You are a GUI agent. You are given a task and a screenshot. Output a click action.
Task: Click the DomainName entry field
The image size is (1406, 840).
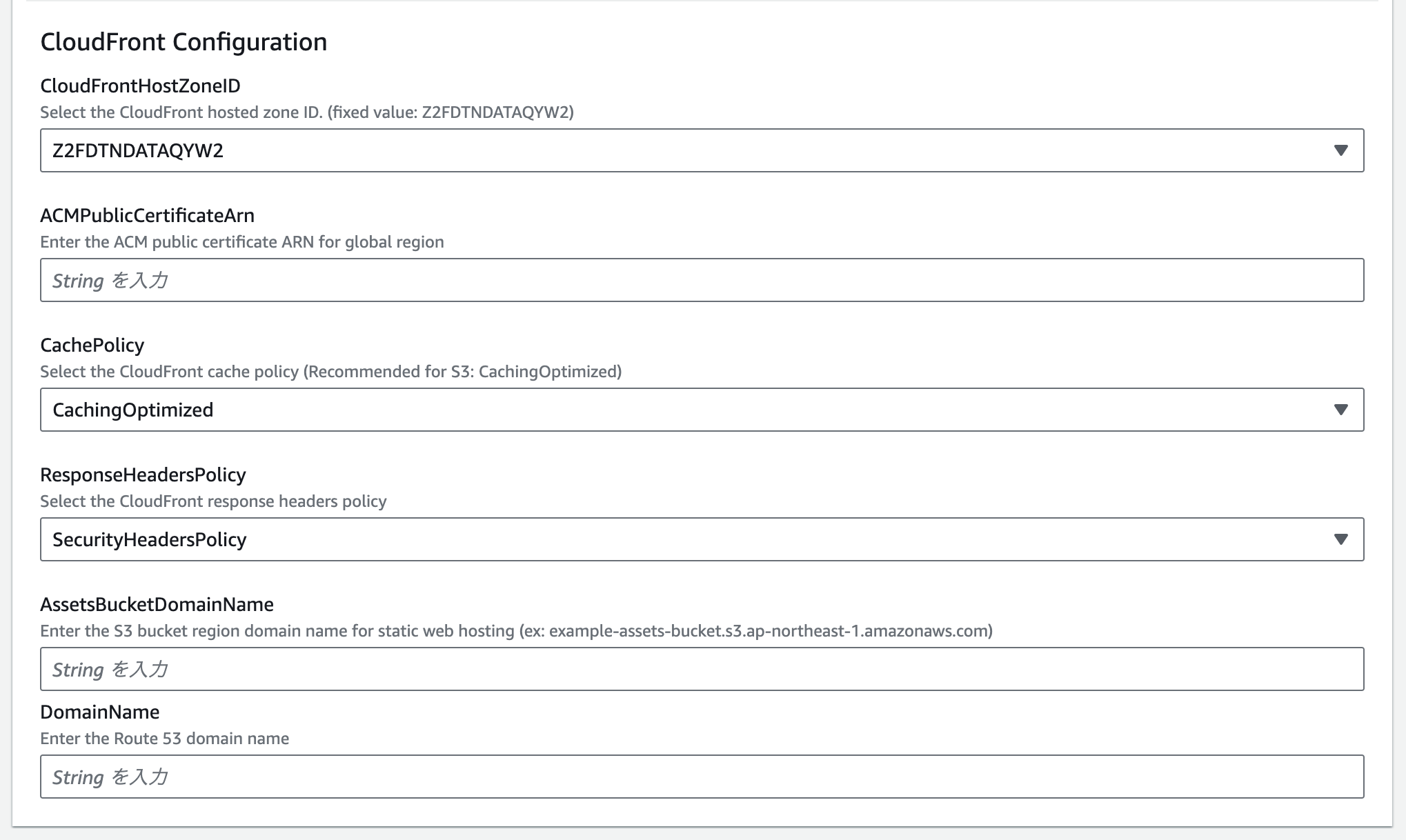690,777
